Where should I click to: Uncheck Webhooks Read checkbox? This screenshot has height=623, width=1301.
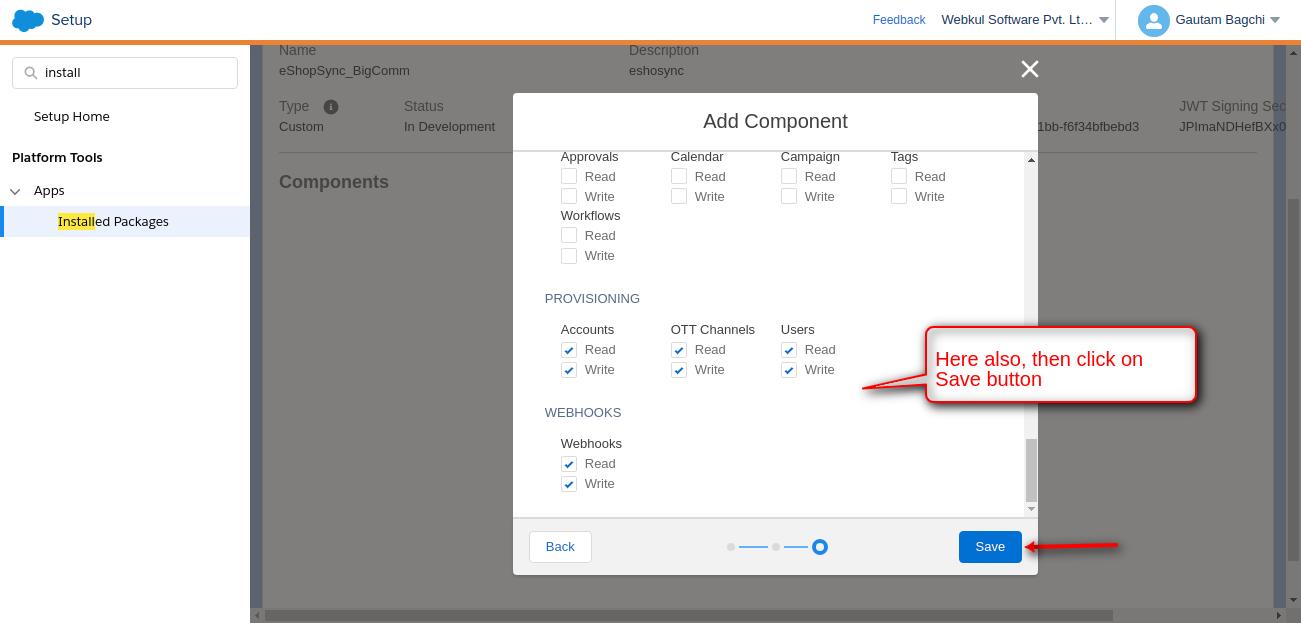[x=569, y=464]
